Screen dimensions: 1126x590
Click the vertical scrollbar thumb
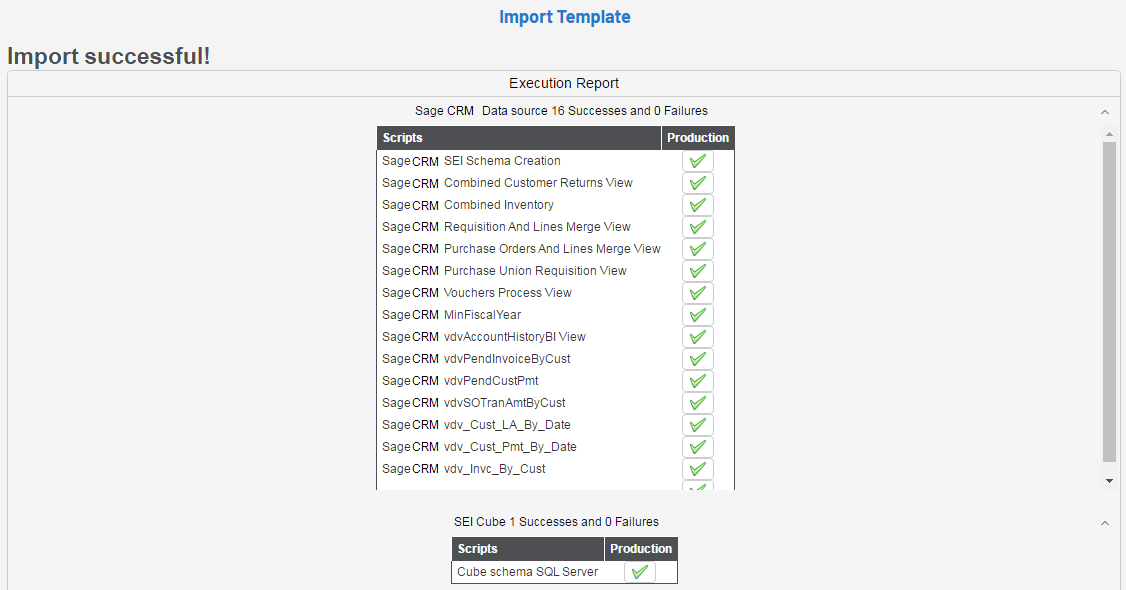[x=1109, y=300]
